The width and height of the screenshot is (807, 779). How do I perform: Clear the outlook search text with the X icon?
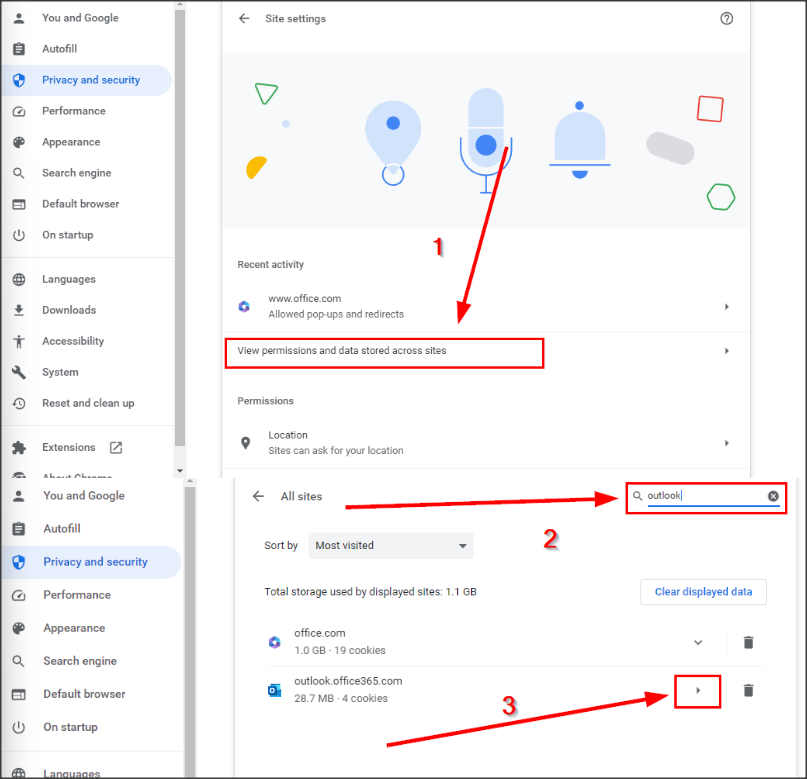773,496
